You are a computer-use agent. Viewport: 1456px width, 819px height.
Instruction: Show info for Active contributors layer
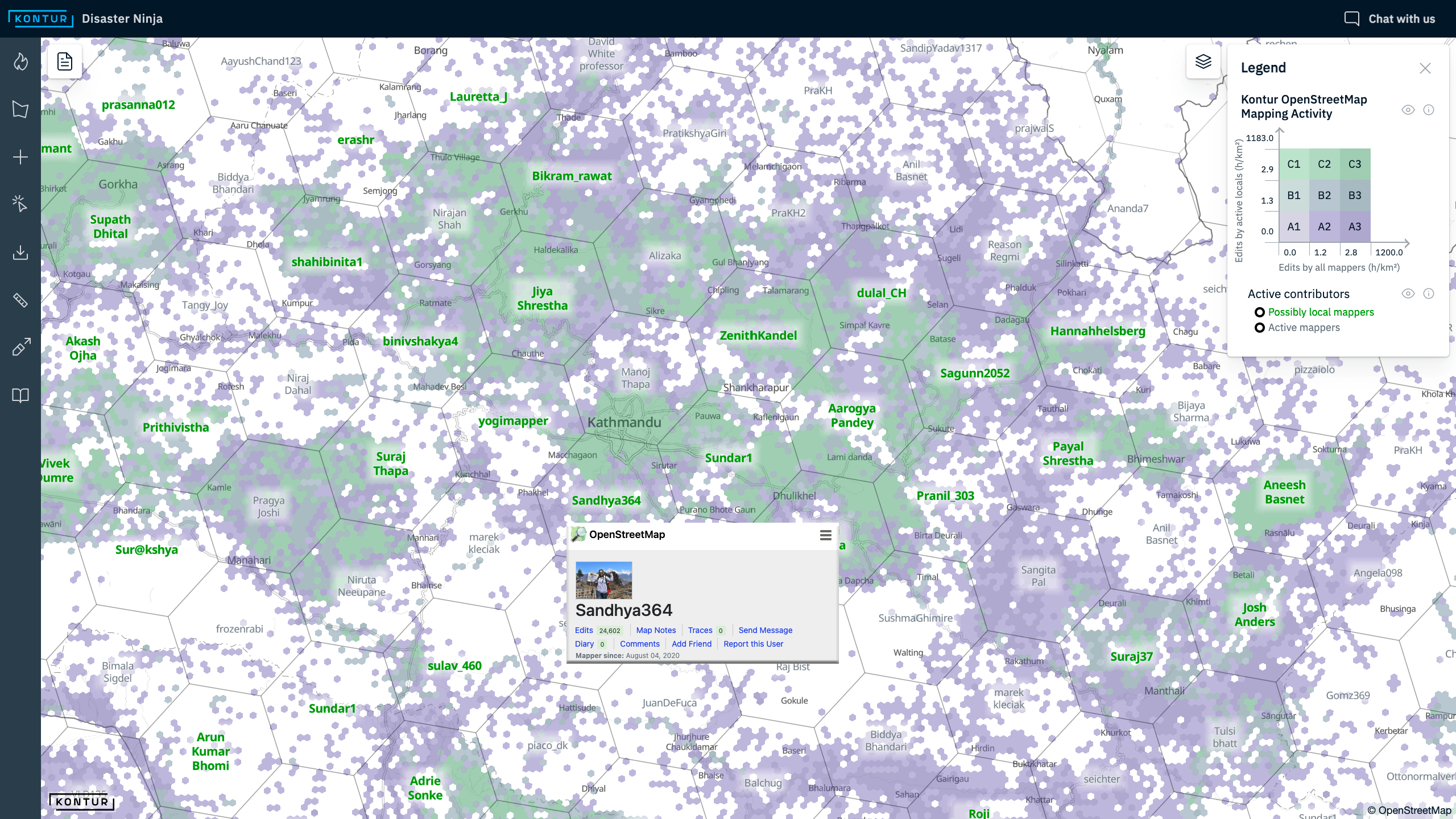click(1429, 293)
